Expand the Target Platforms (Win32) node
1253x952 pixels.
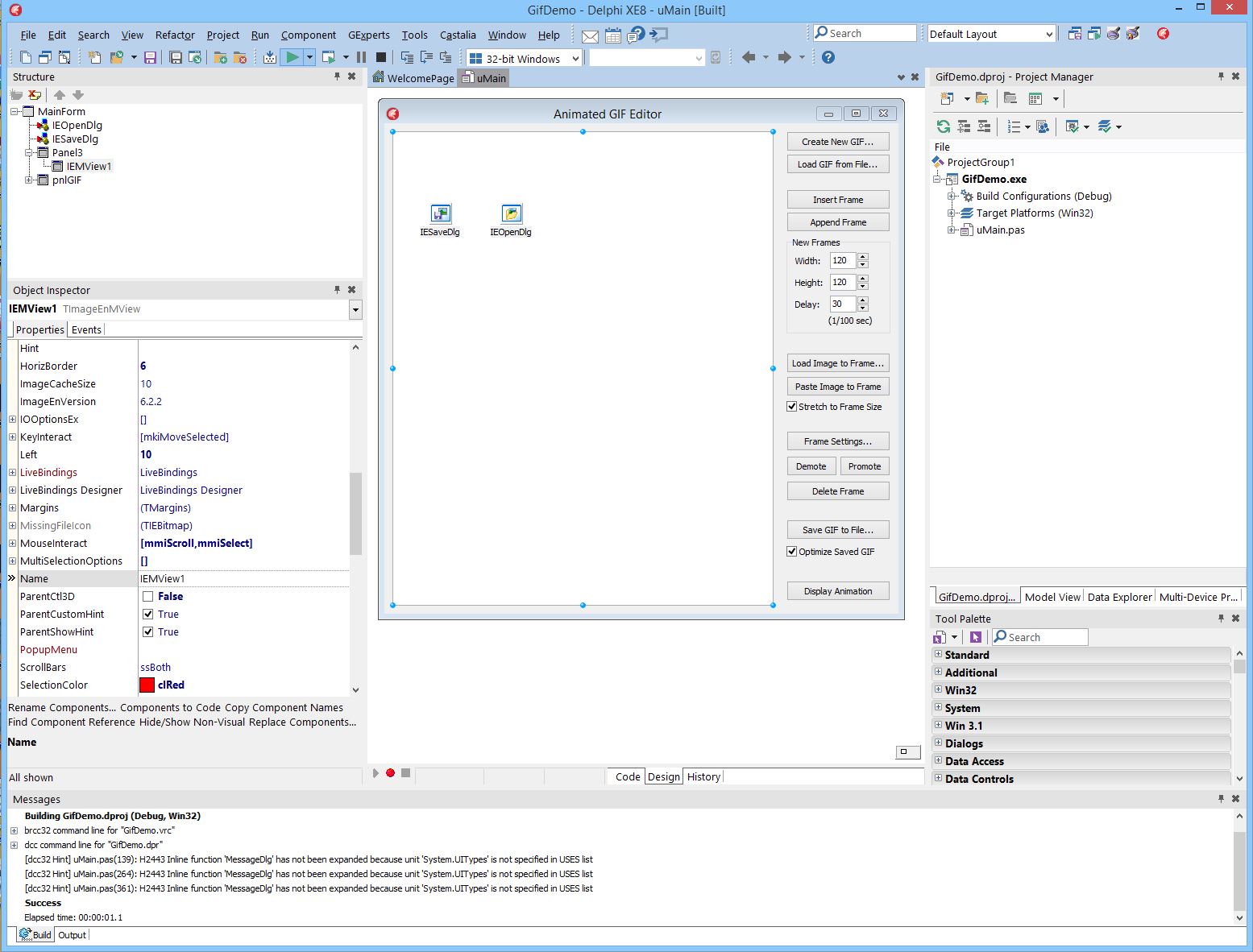click(x=952, y=213)
